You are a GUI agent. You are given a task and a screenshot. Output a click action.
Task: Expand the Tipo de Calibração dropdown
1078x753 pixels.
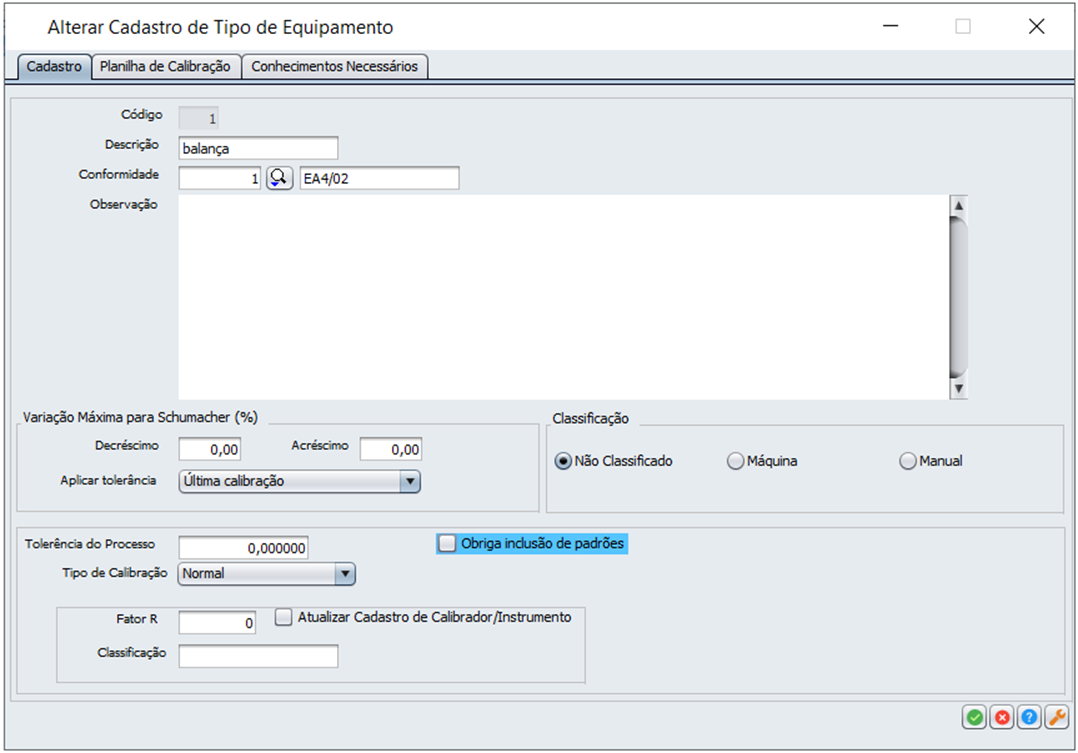point(267,574)
